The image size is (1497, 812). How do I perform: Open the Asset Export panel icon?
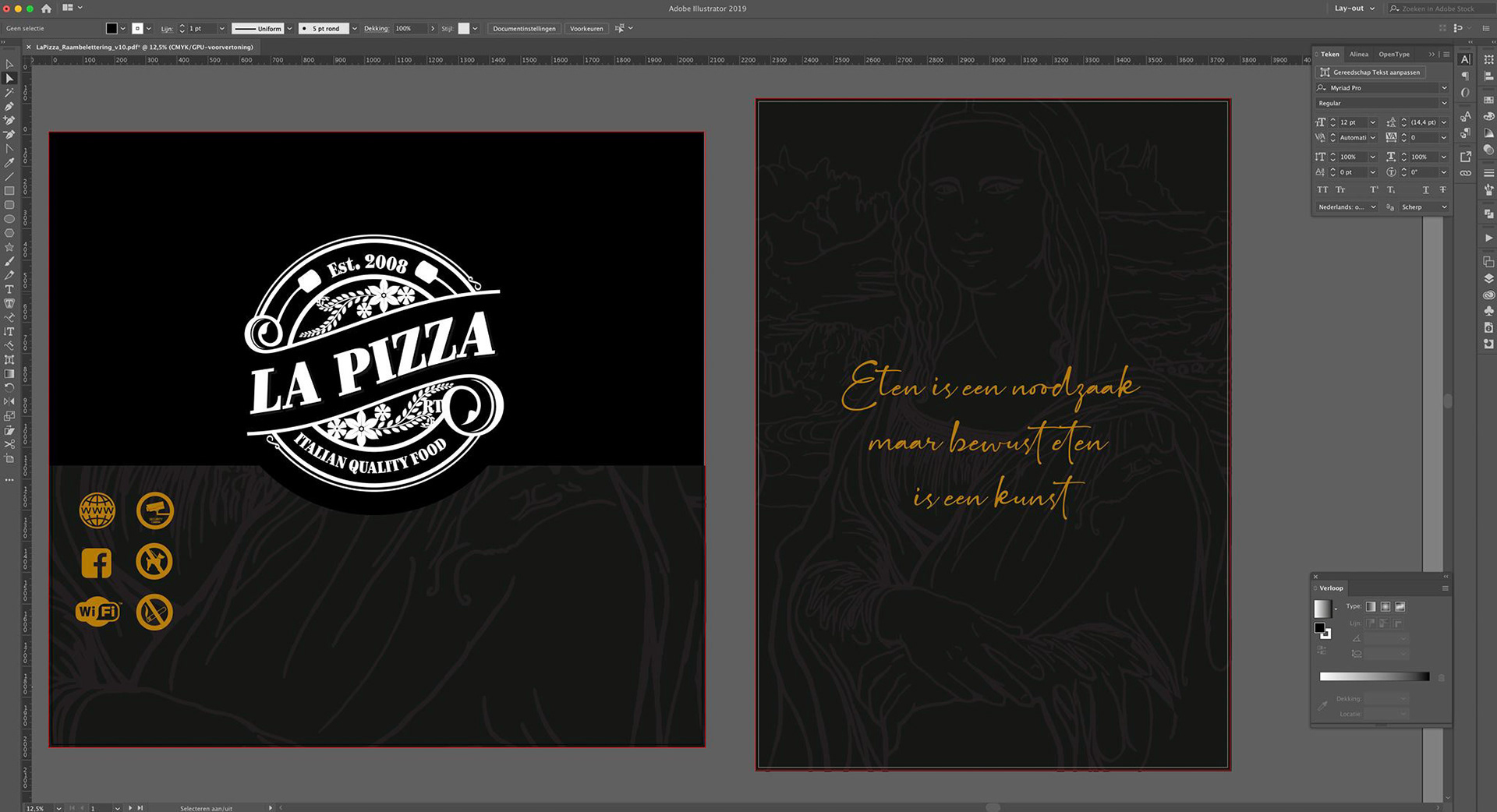tap(1465, 157)
